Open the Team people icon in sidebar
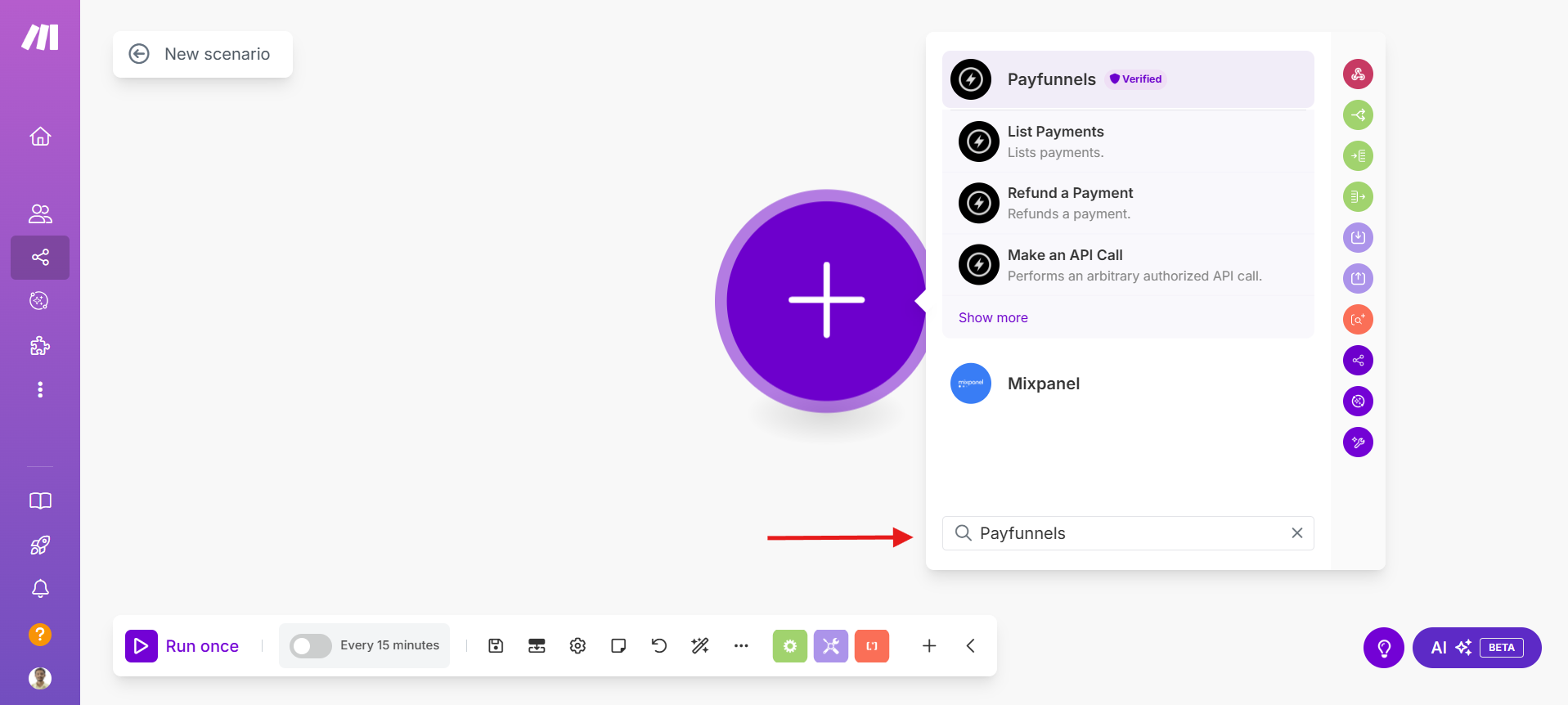This screenshot has height=705, width=1568. pyautogui.click(x=40, y=213)
